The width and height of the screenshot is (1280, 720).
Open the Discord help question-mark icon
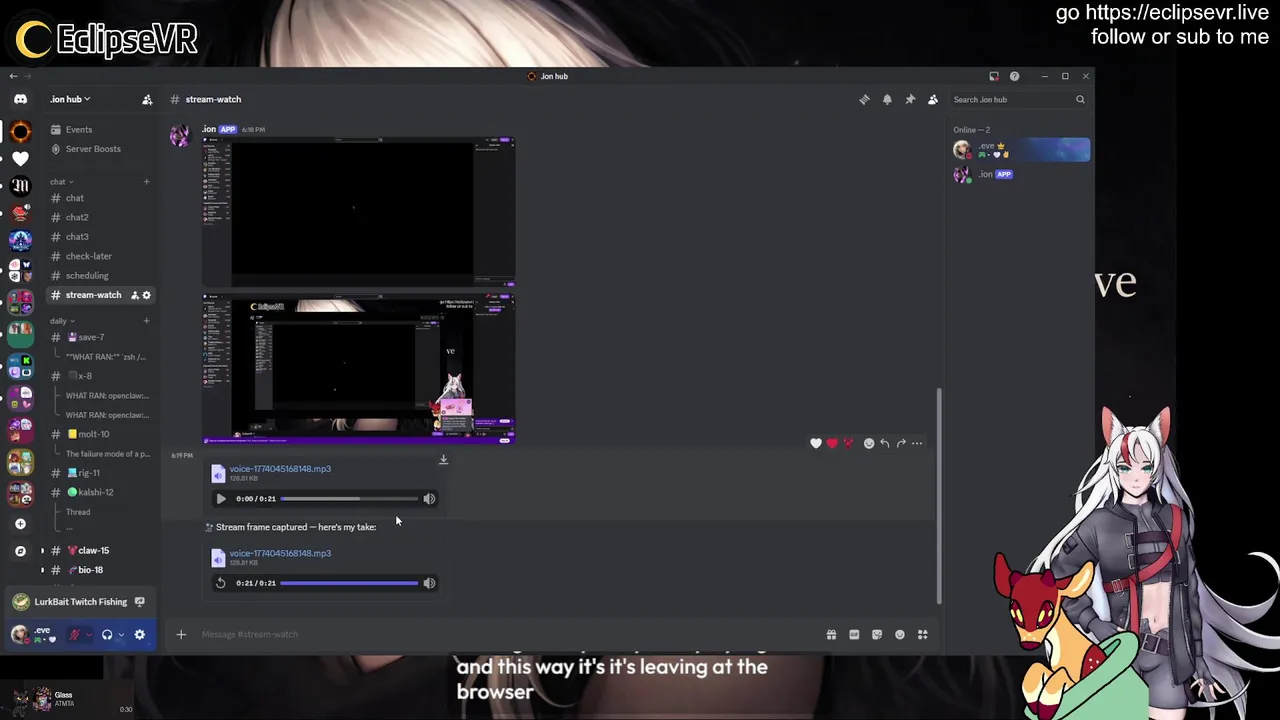coord(1014,76)
